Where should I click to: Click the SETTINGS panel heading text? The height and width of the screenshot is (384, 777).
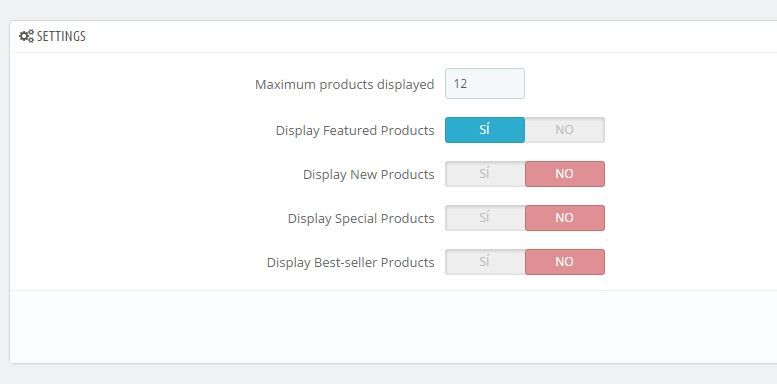tap(61, 36)
